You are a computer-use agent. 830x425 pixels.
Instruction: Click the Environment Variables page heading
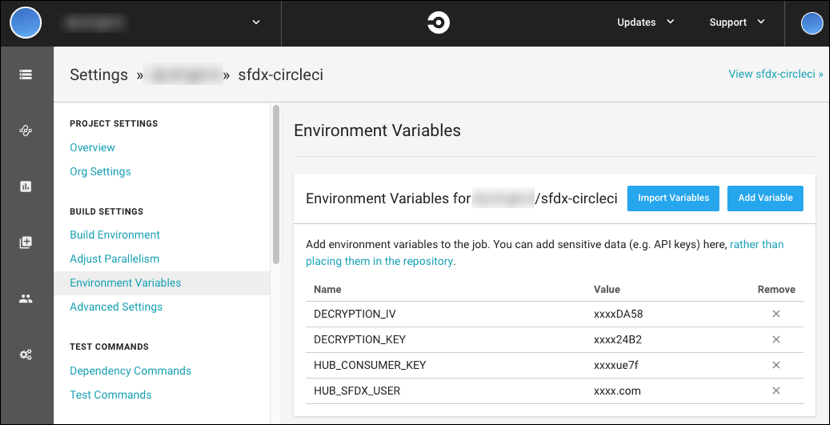click(377, 130)
